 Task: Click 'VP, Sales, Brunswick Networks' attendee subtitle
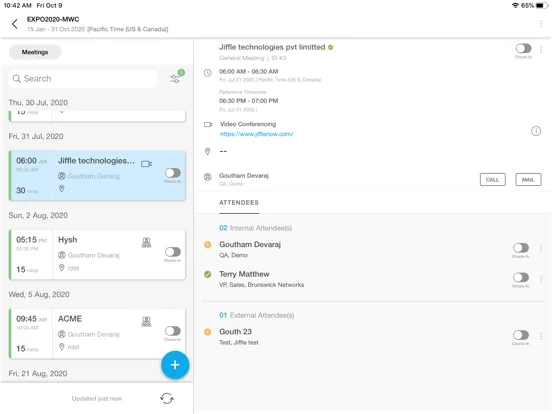pos(262,284)
